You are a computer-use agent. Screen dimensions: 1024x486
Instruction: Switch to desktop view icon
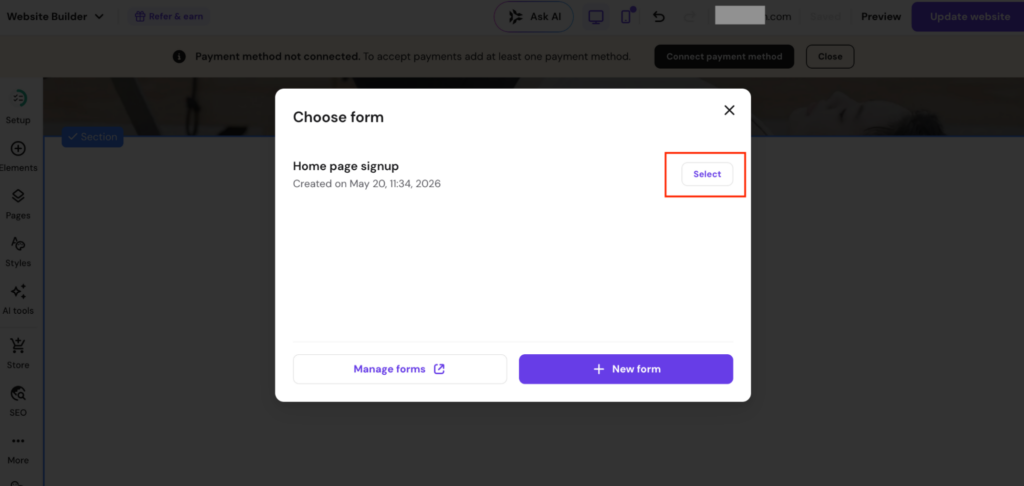point(596,17)
